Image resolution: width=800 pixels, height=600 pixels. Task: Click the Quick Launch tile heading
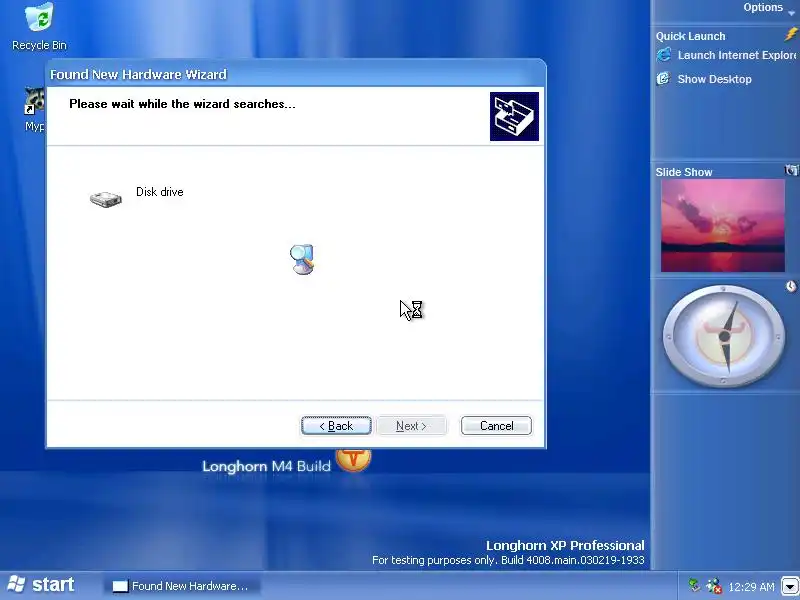[x=690, y=36]
